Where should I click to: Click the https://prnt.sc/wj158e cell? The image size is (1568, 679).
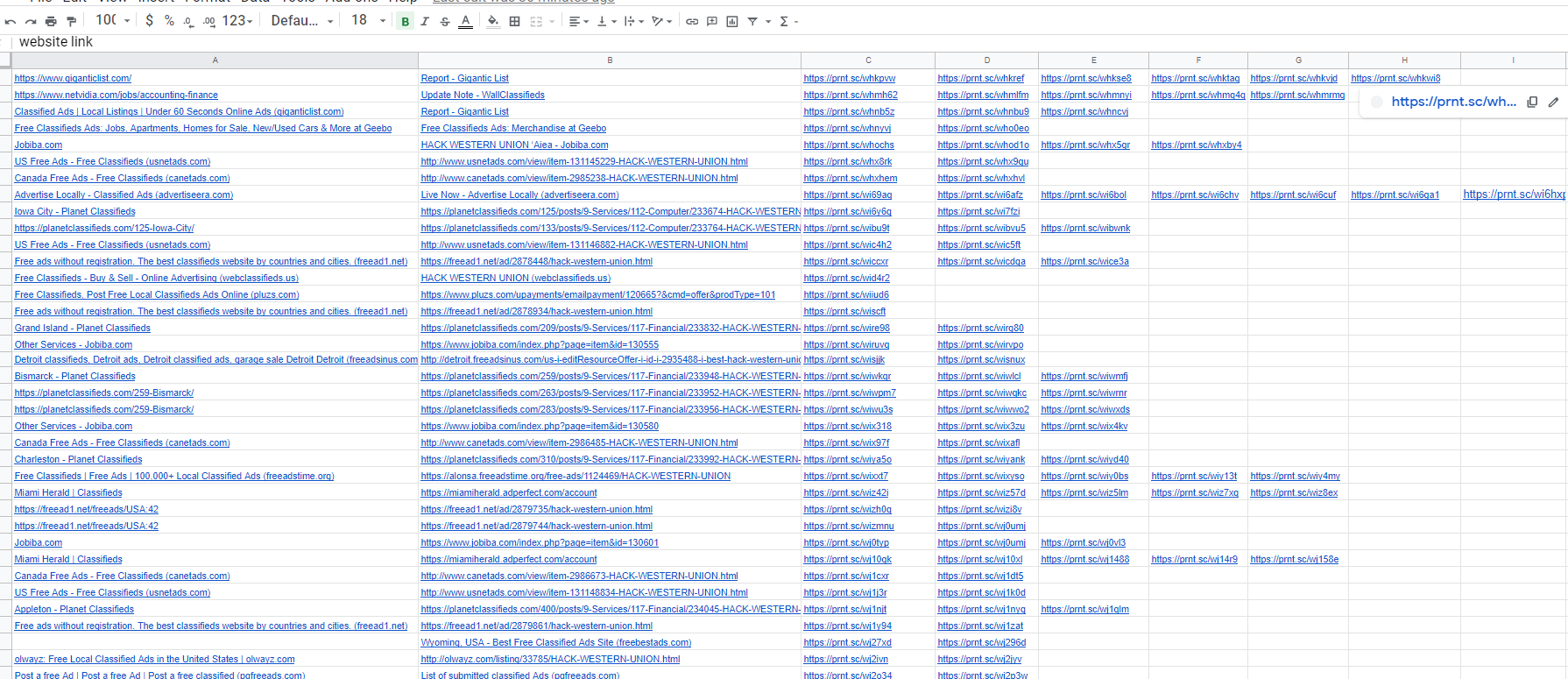[1298, 559]
